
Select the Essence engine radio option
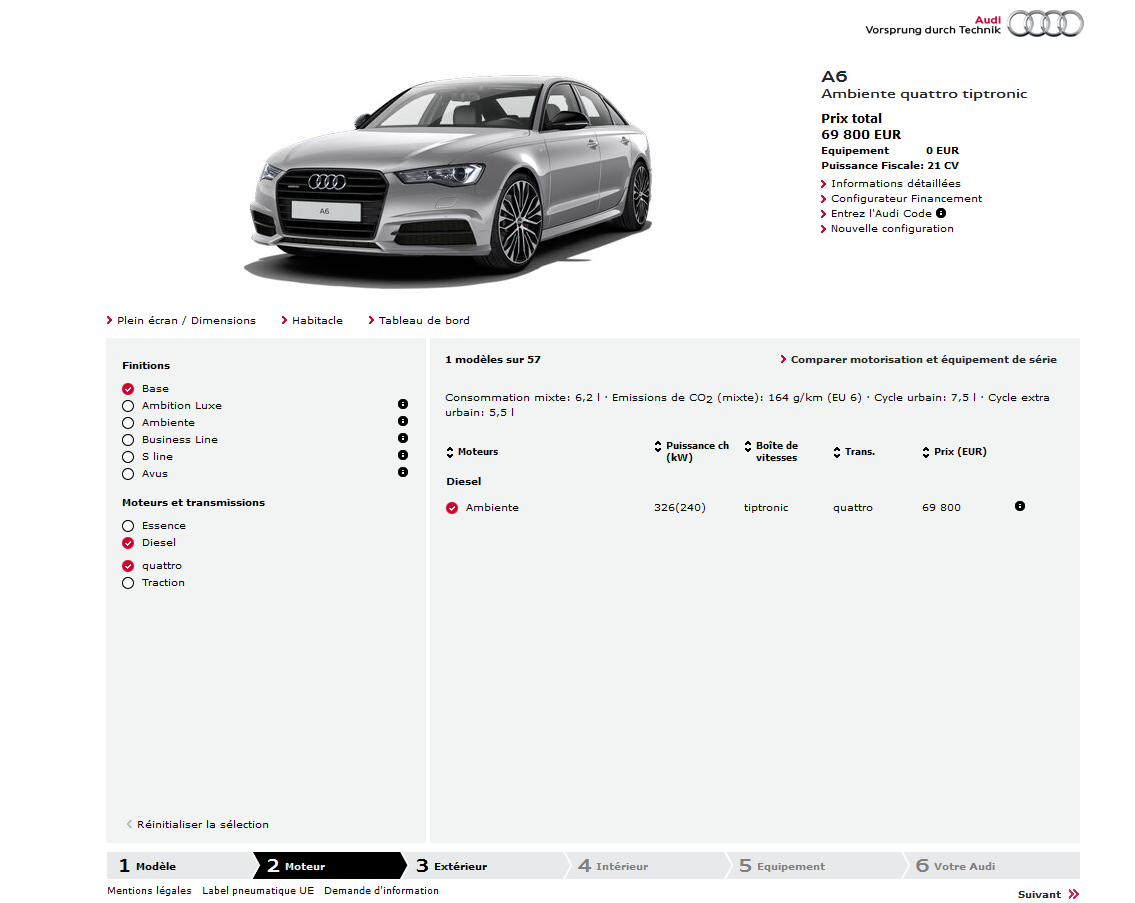(128, 526)
